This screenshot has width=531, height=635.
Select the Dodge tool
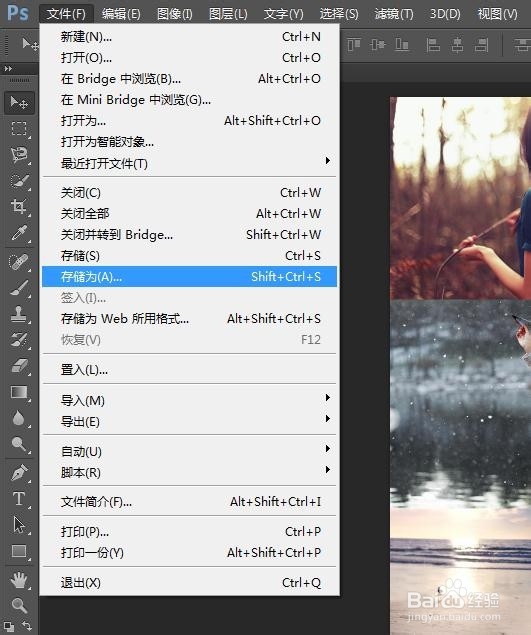(x=19, y=444)
